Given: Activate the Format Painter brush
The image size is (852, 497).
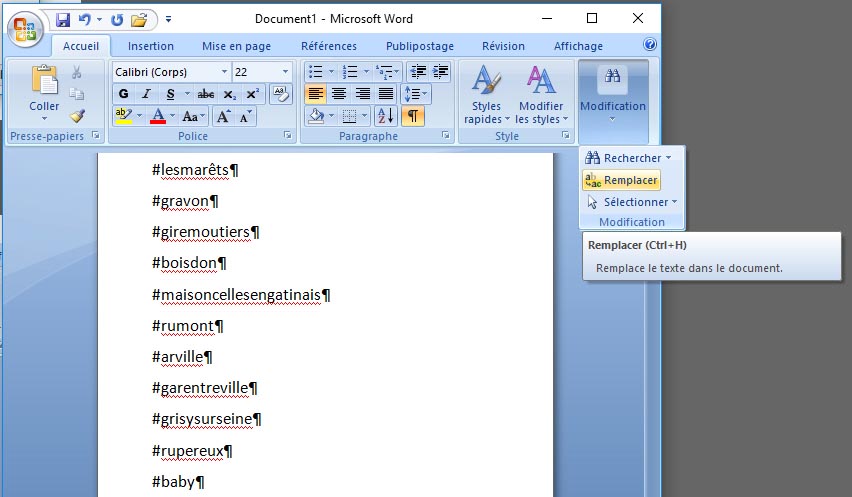Looking at the screenshot, I should click(77, 115).
